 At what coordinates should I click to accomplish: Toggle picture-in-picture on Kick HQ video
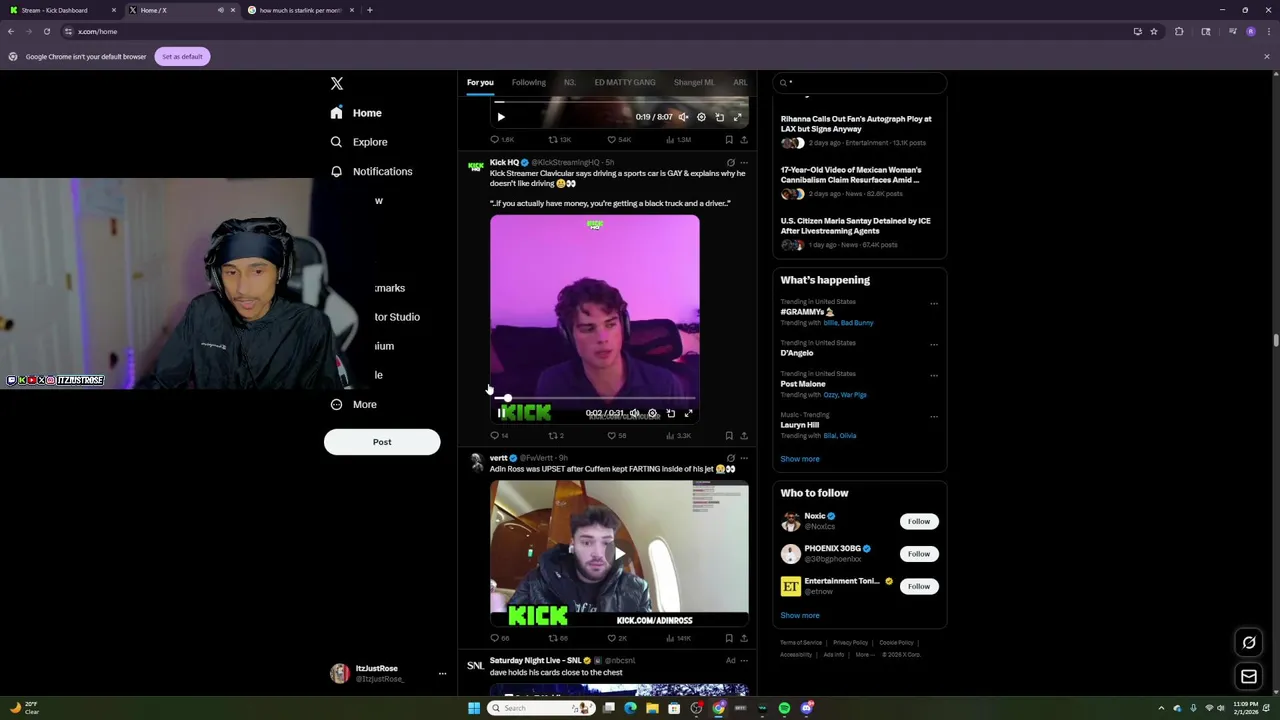(x=670, y=413)
